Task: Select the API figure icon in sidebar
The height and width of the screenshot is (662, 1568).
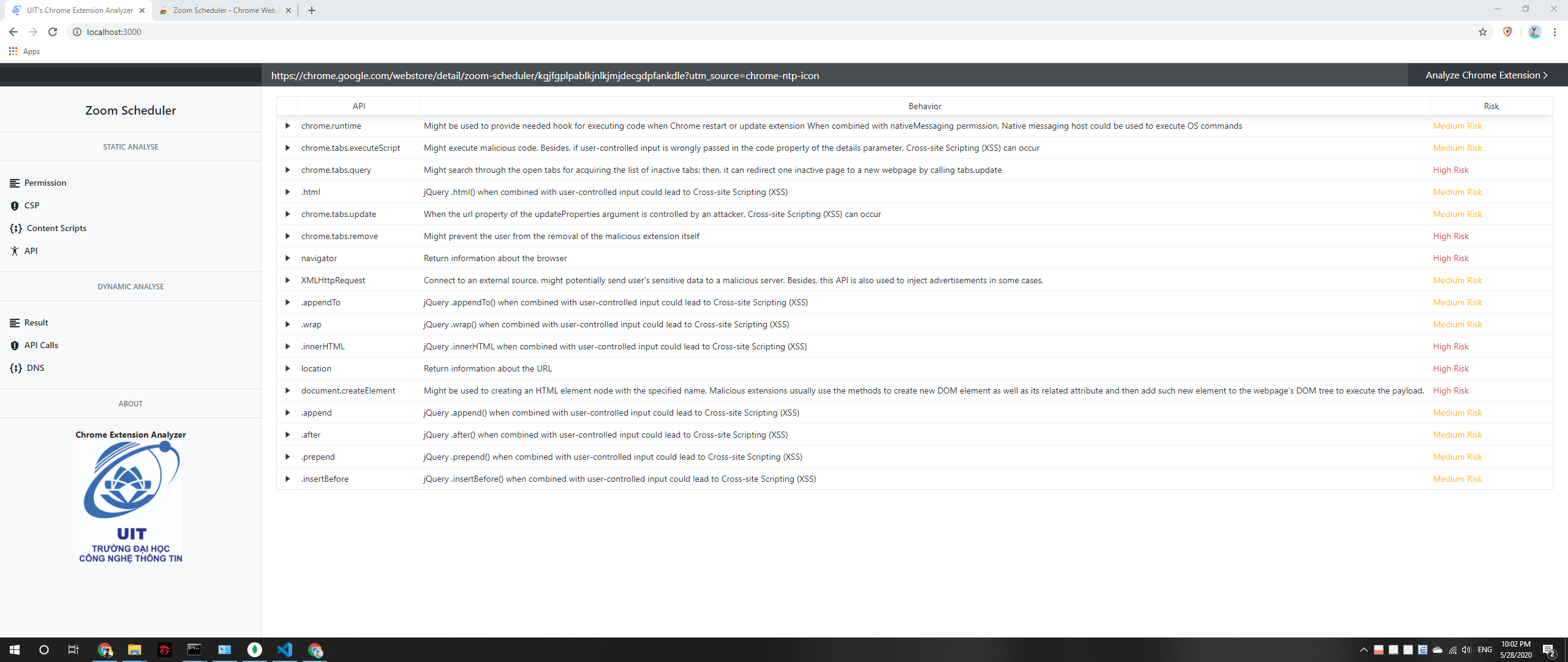Action: pyautogui.click(x=15, y=251)
